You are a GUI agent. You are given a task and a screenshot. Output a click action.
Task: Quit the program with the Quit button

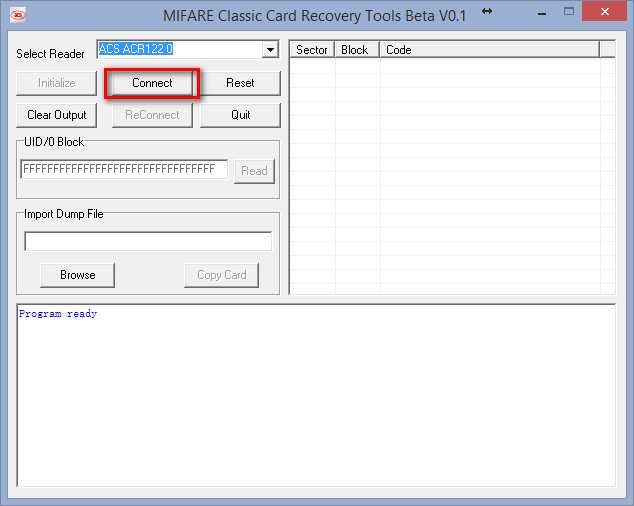click(x=240, y=115)
